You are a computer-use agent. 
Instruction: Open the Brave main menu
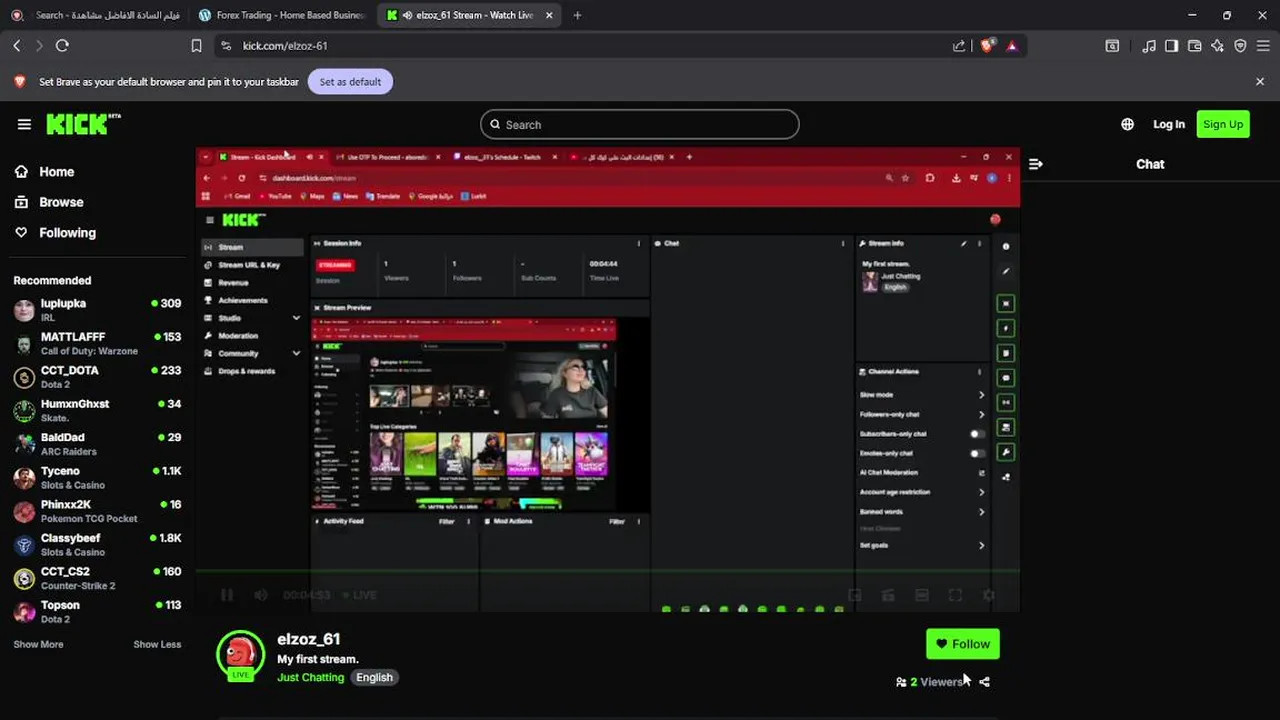1263,46
